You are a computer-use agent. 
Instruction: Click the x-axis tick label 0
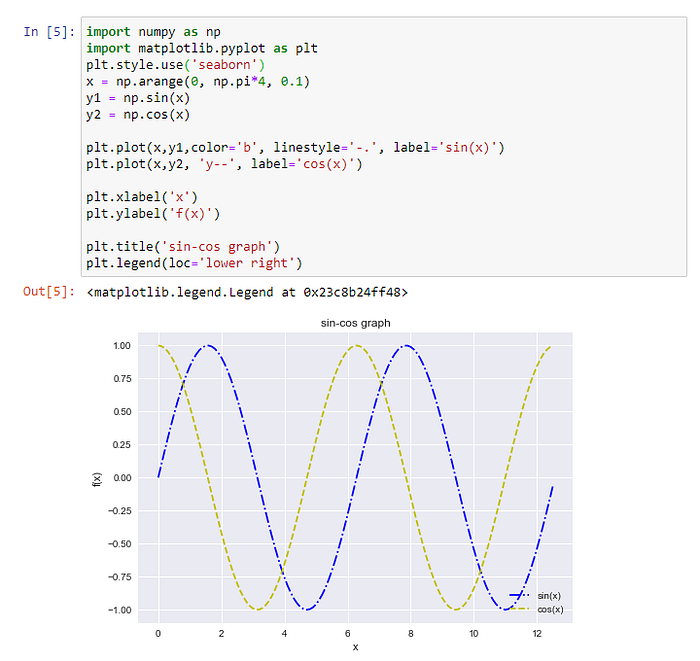tap(158, 634)
